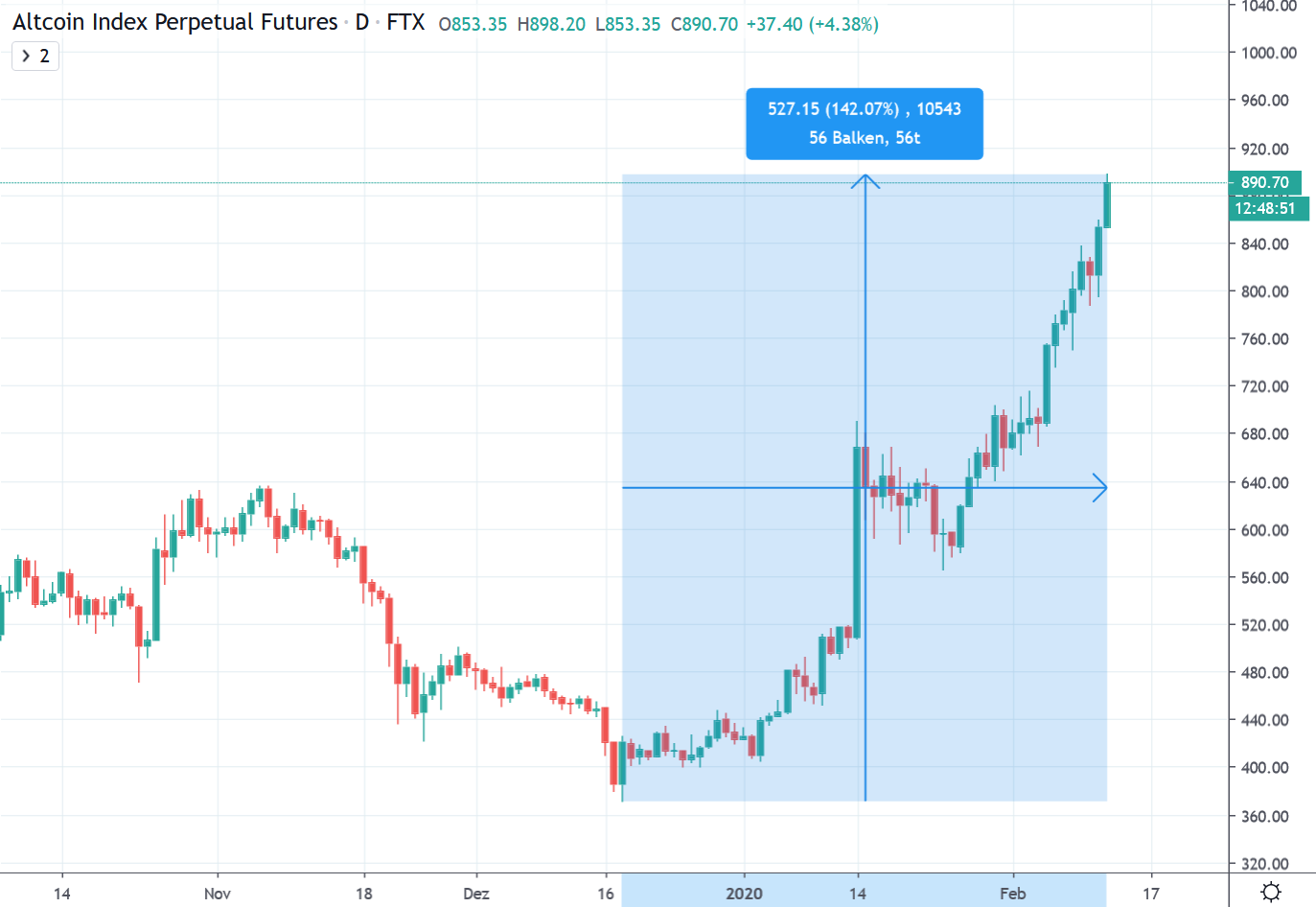Click the 12:48:51 bar countdown label
Screen dimensions: 1316x907
(x=1265, y=208)
